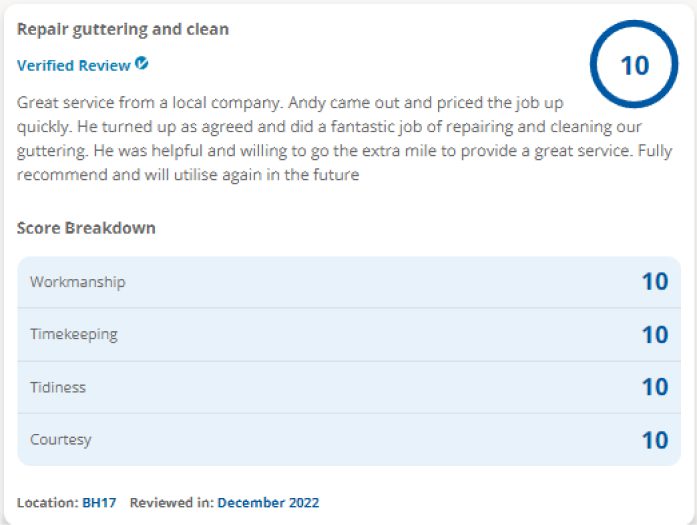Click the Timekeeping score row

(x=349, y=334)
